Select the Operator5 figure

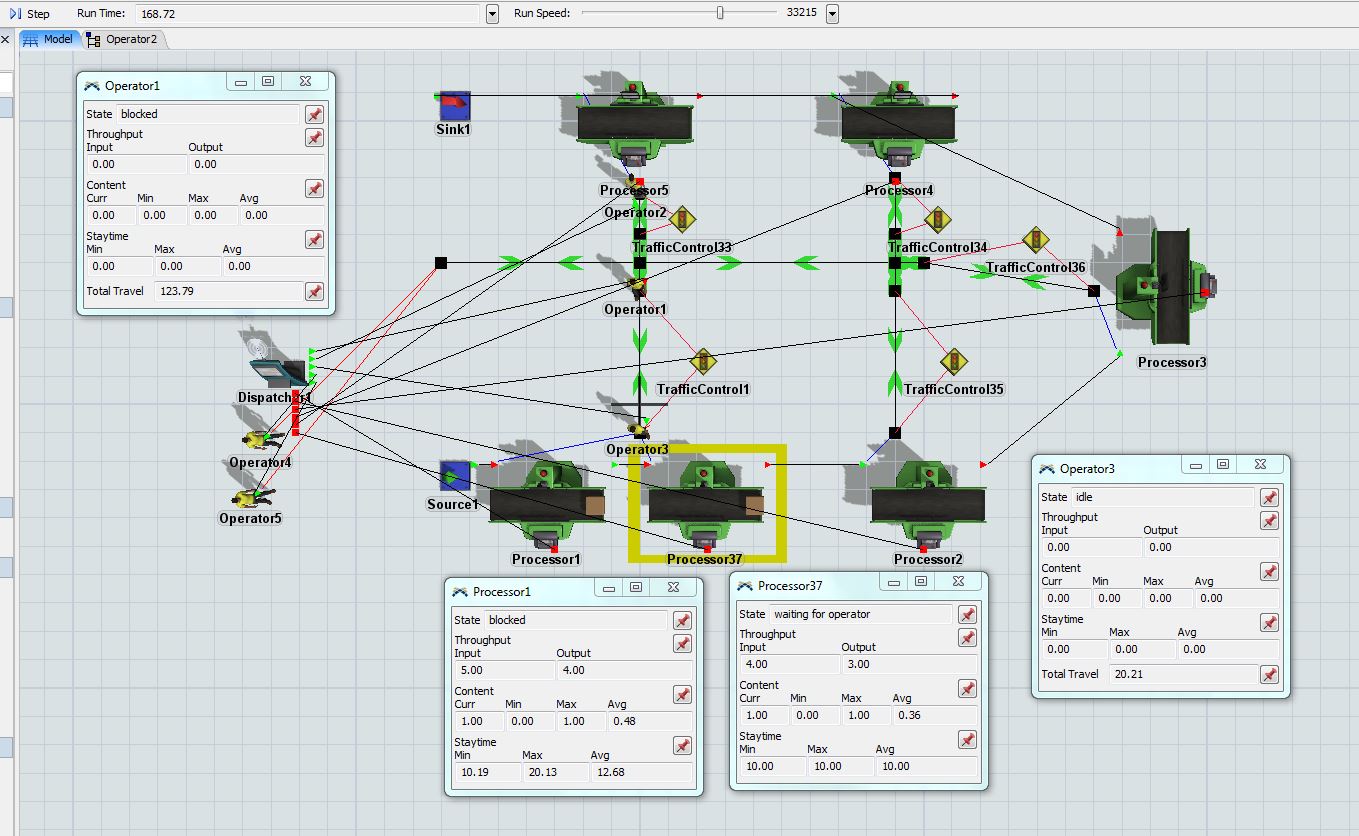point(247,498)
